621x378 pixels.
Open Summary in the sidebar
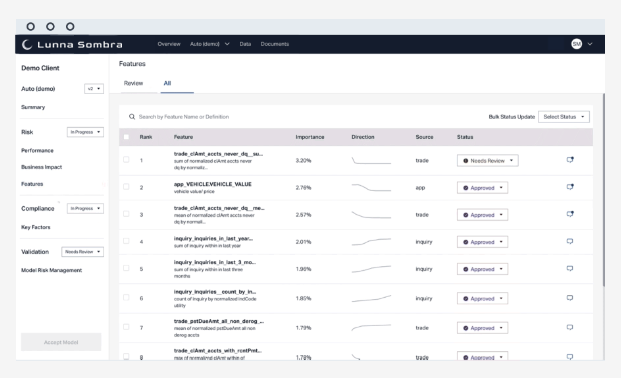(33, 107)
